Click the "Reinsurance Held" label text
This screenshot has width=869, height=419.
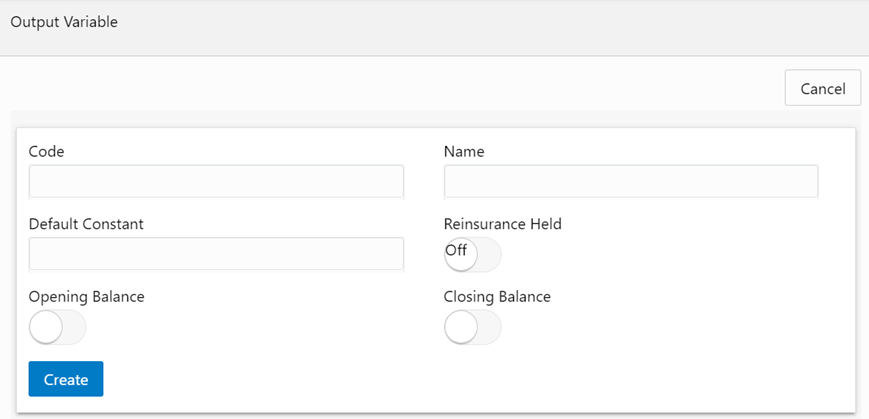502,224
